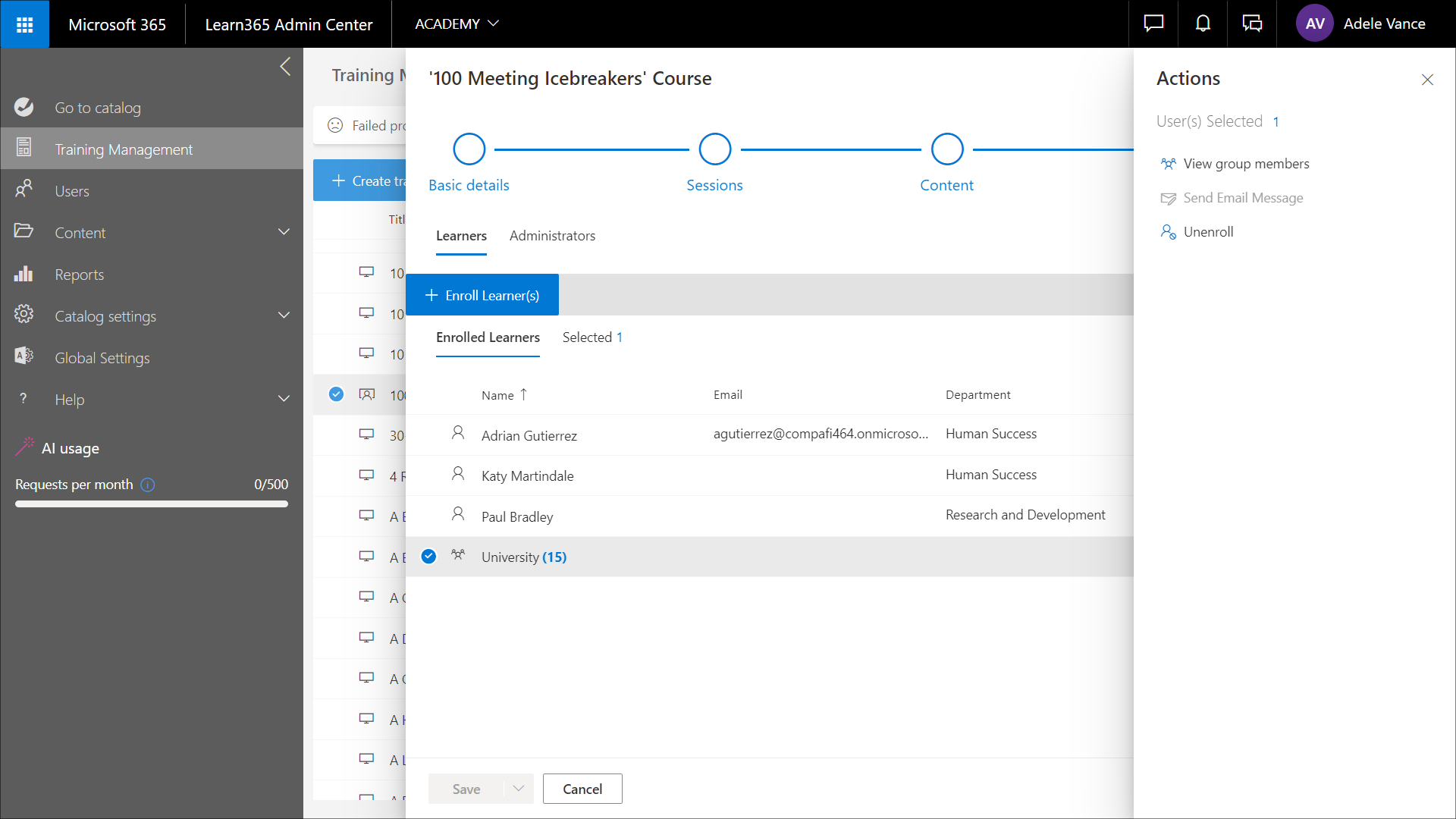This screenshot has width=1456, height=819.
Task: Switch to the Administrators tab
Action: [552, 236]
